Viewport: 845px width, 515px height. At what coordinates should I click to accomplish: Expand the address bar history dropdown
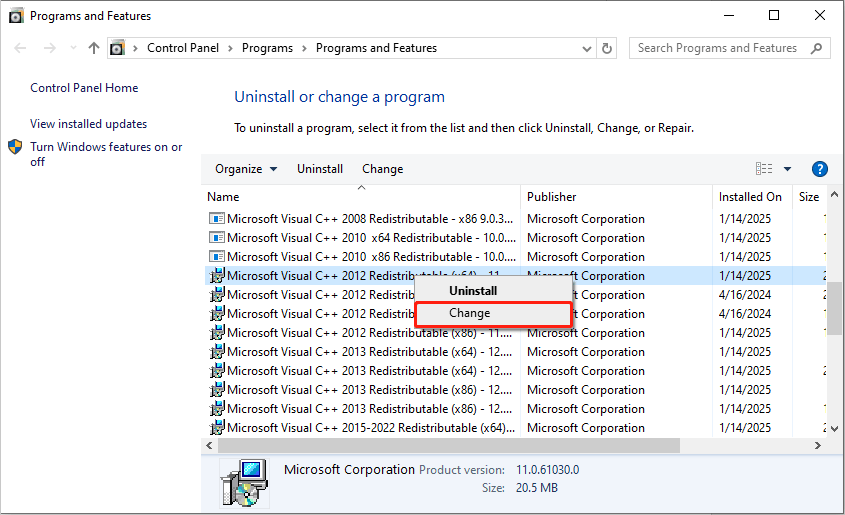(x=587, y=48)
